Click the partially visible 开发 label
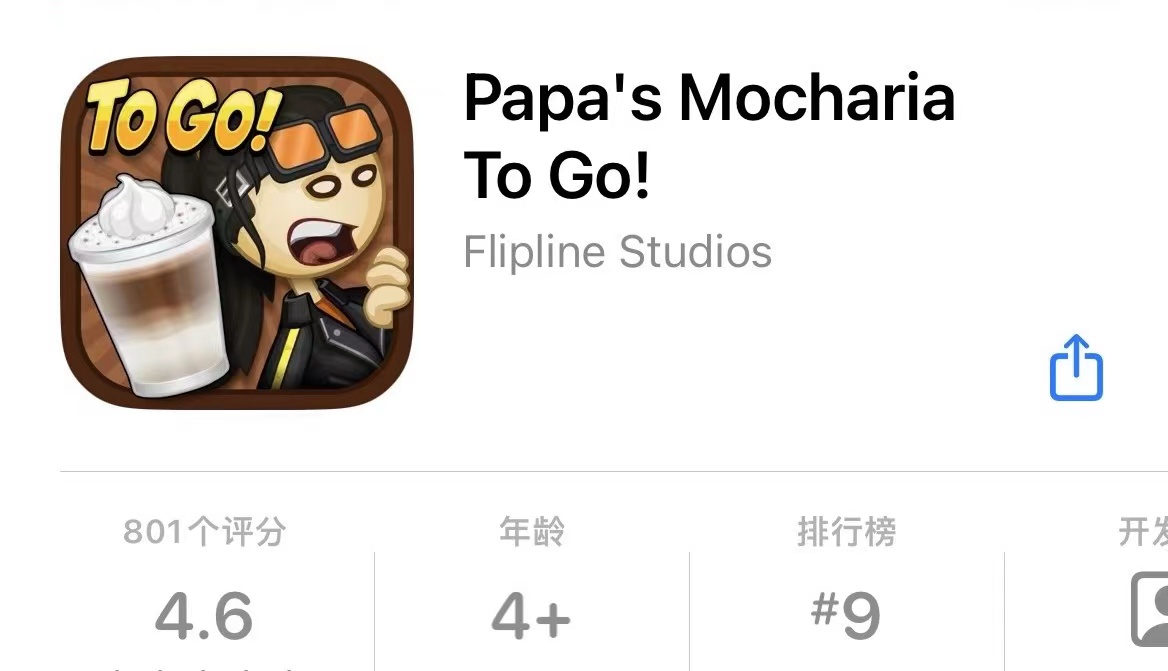Image resolution: width=1168 pixels, height=671 pixels. point(1143,532)
